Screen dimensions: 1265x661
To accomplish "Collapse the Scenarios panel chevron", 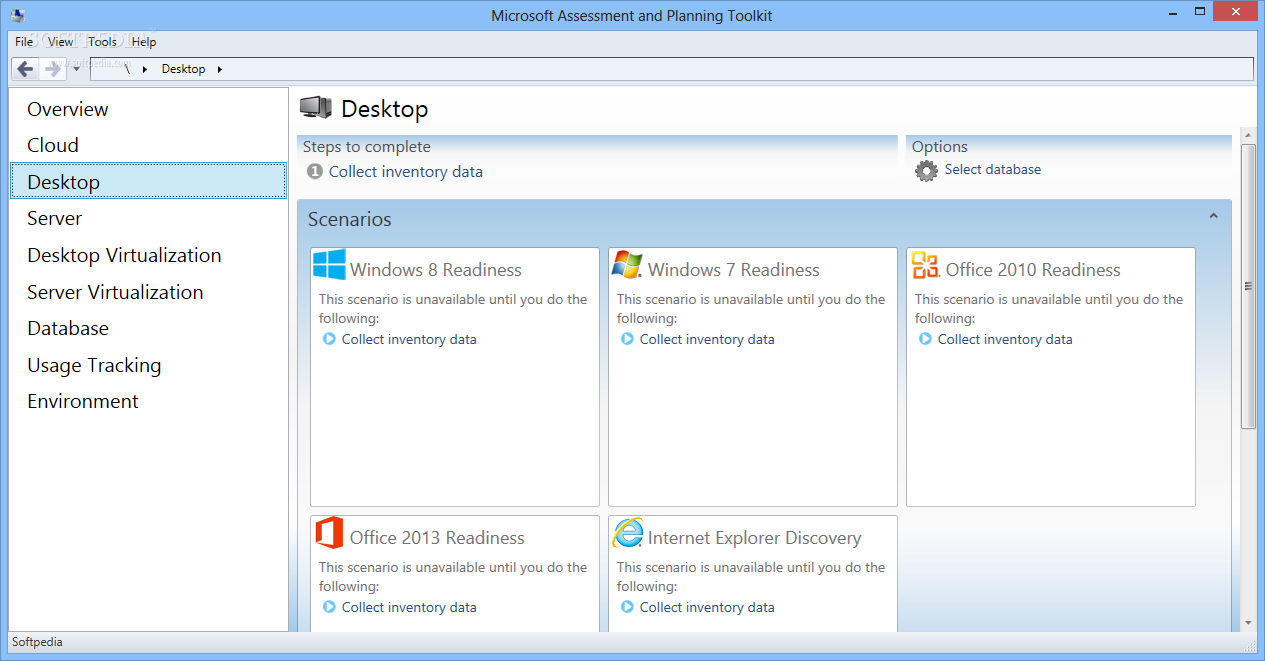I will click(x=1214, y=216).
